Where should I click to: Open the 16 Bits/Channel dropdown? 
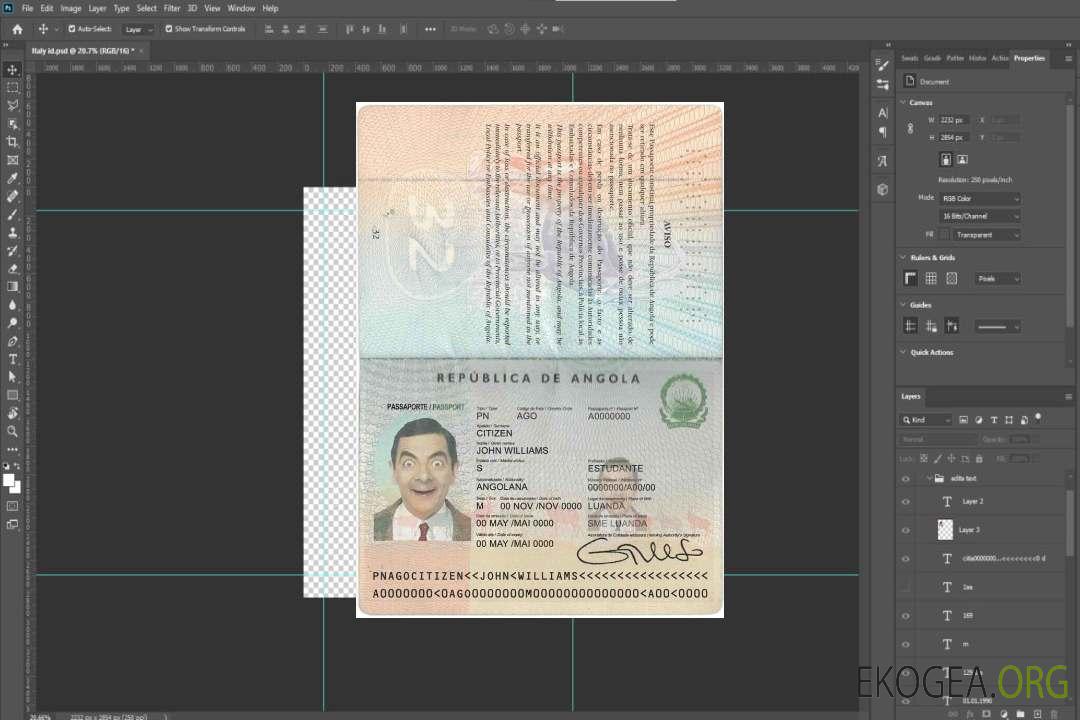[x=980, y=216]
